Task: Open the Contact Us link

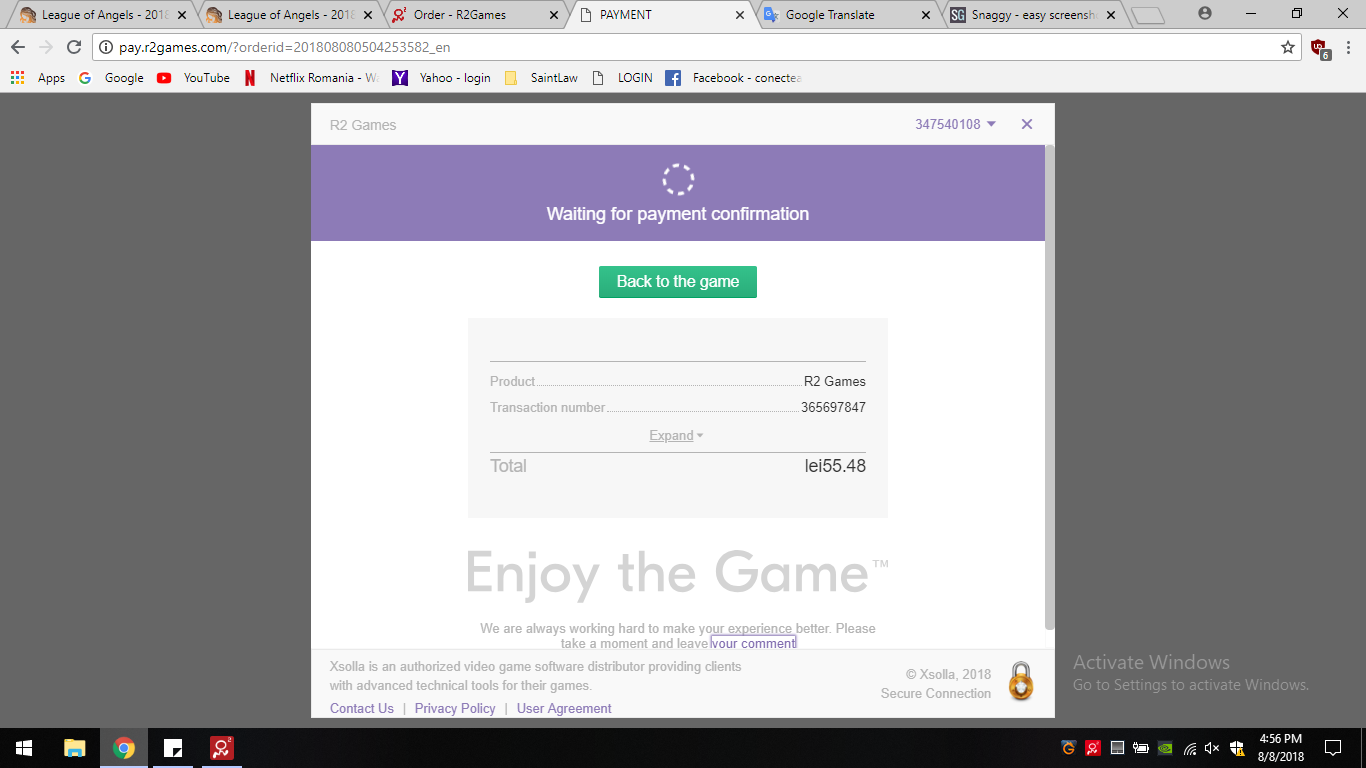Action: click(362, 708)
